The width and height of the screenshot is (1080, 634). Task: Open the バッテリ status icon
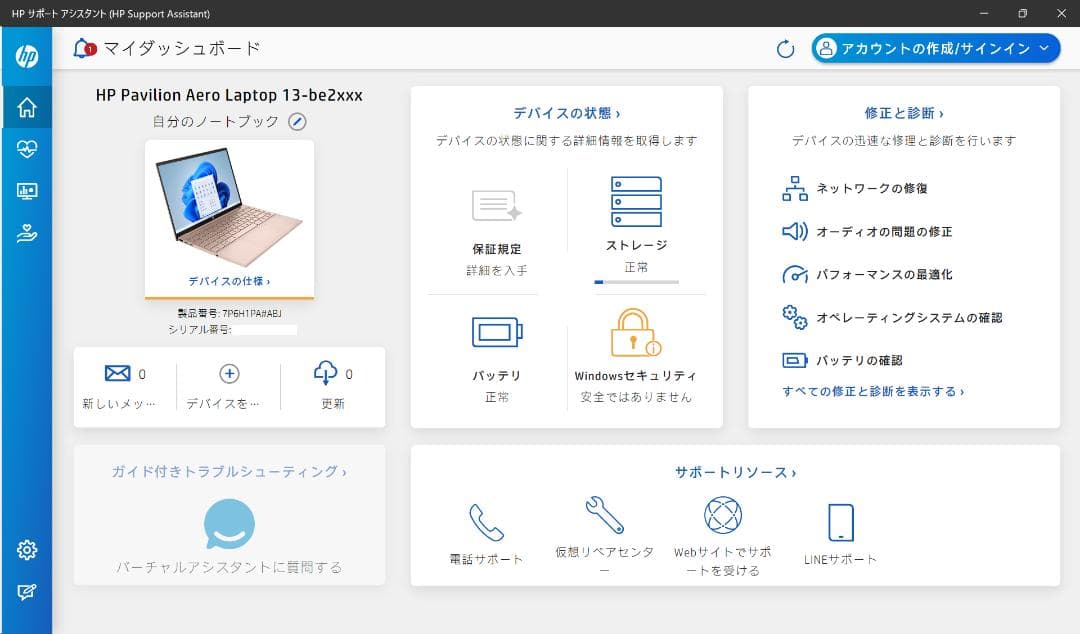click(x=497, y=330)
